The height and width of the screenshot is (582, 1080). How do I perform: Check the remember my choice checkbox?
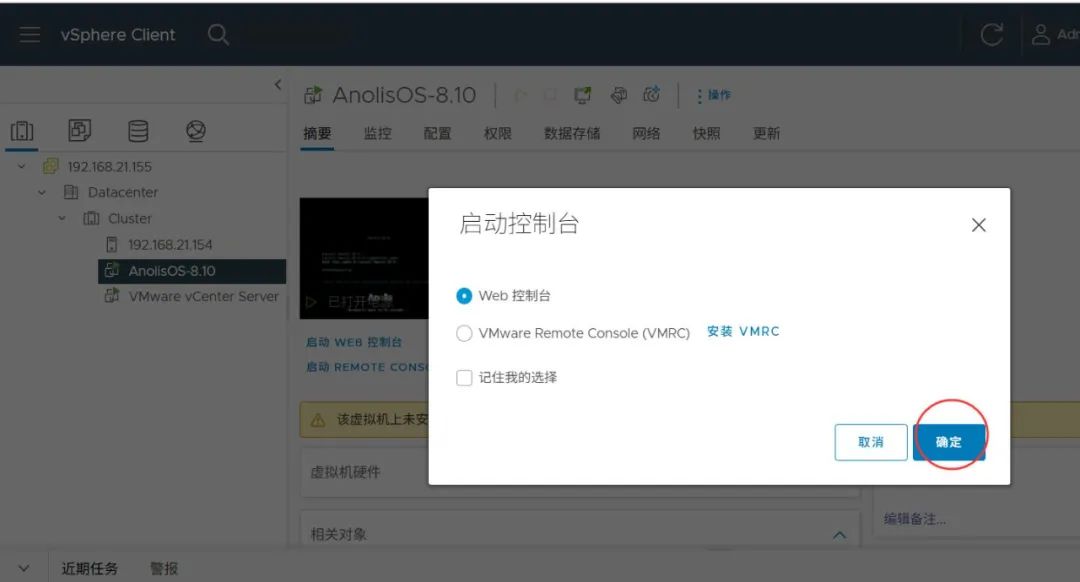coord(464,377)
